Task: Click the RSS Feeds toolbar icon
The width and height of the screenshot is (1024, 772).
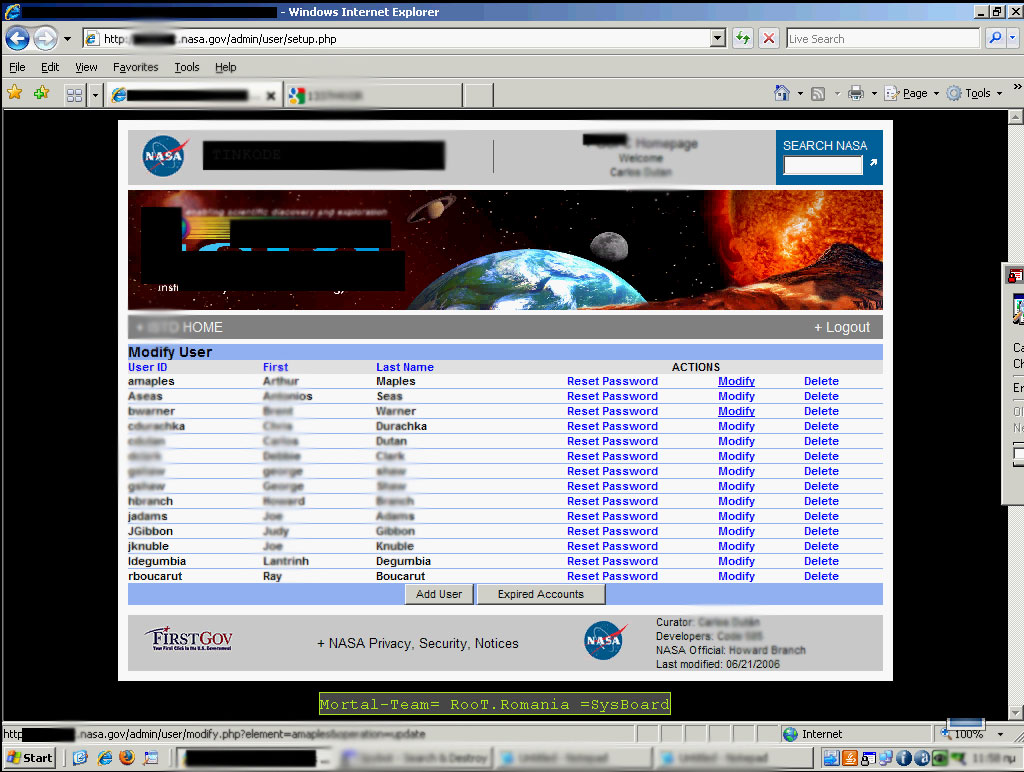Action: tap(818, 93)
